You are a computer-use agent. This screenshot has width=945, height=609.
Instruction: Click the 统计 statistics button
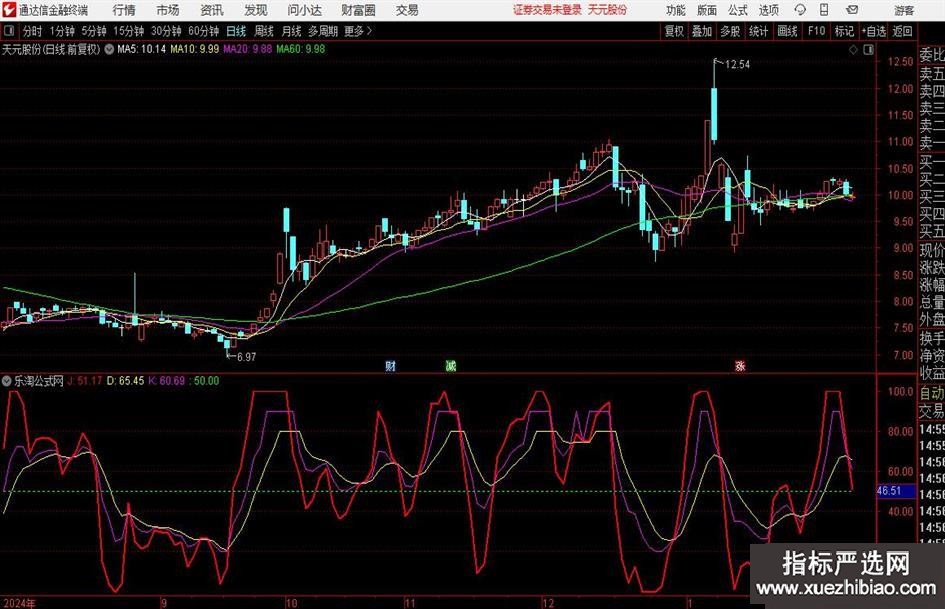(758, 31)
